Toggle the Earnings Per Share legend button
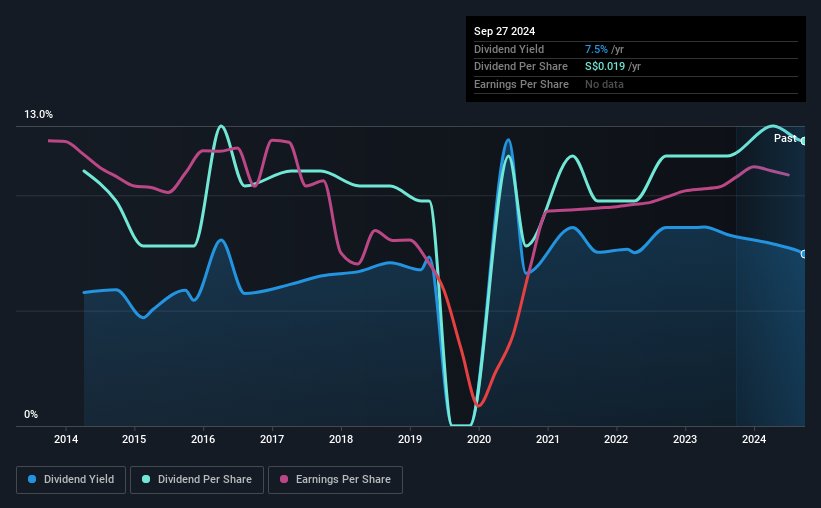 coord(335,480)
